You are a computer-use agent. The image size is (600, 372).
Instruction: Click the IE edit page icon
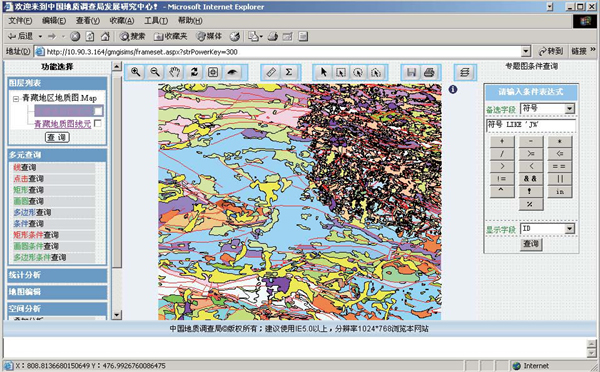[x=288, y=36]
